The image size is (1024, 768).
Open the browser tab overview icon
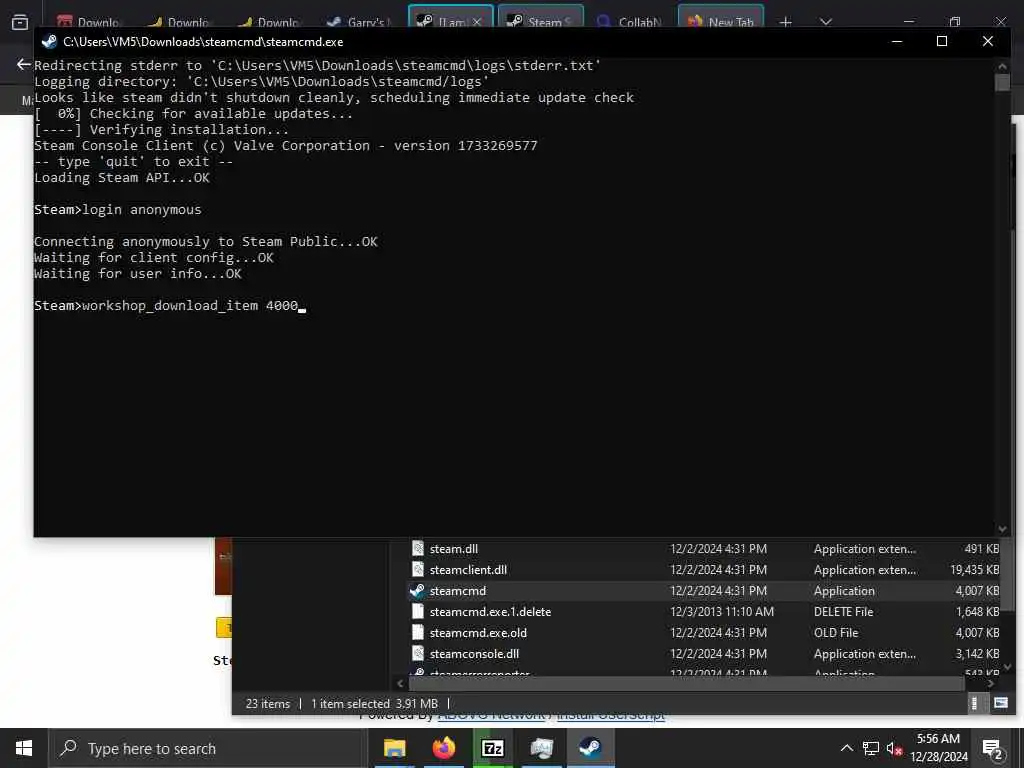(20, 22)
